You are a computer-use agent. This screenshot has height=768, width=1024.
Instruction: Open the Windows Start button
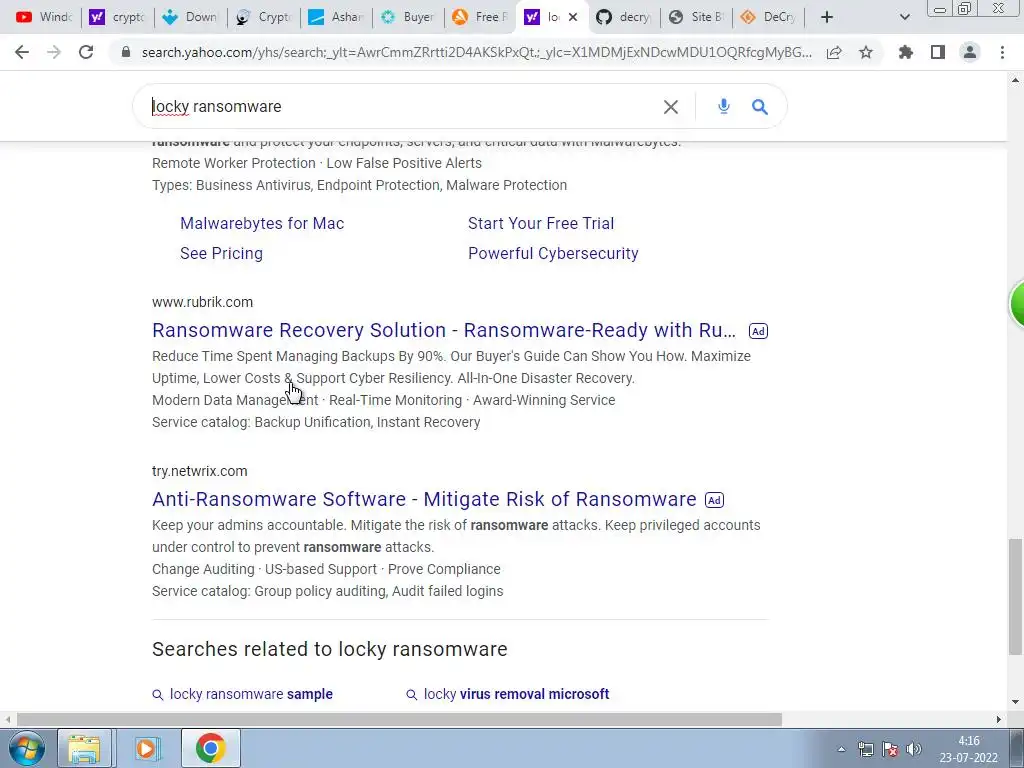coord(26,748)
